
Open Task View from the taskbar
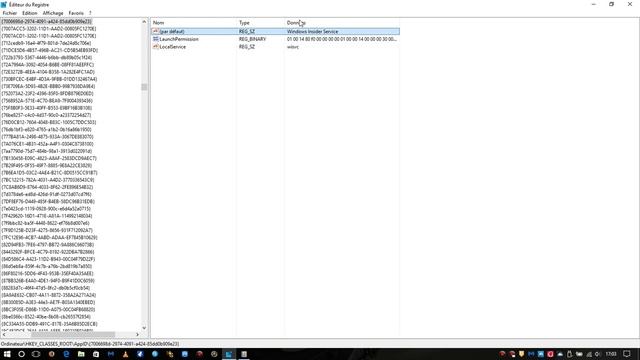click(36, 354)
